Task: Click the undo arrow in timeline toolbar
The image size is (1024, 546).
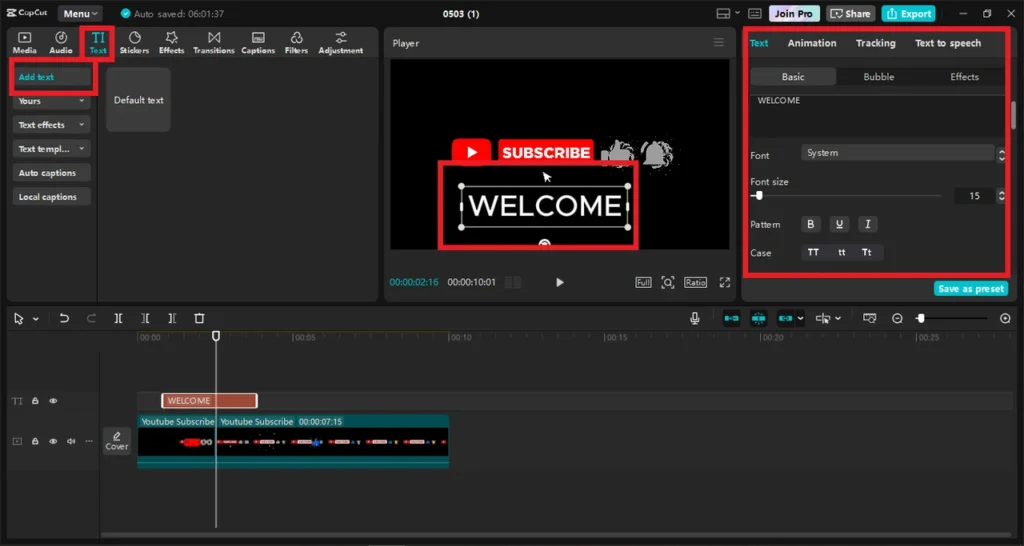Action: coord(64,318)
